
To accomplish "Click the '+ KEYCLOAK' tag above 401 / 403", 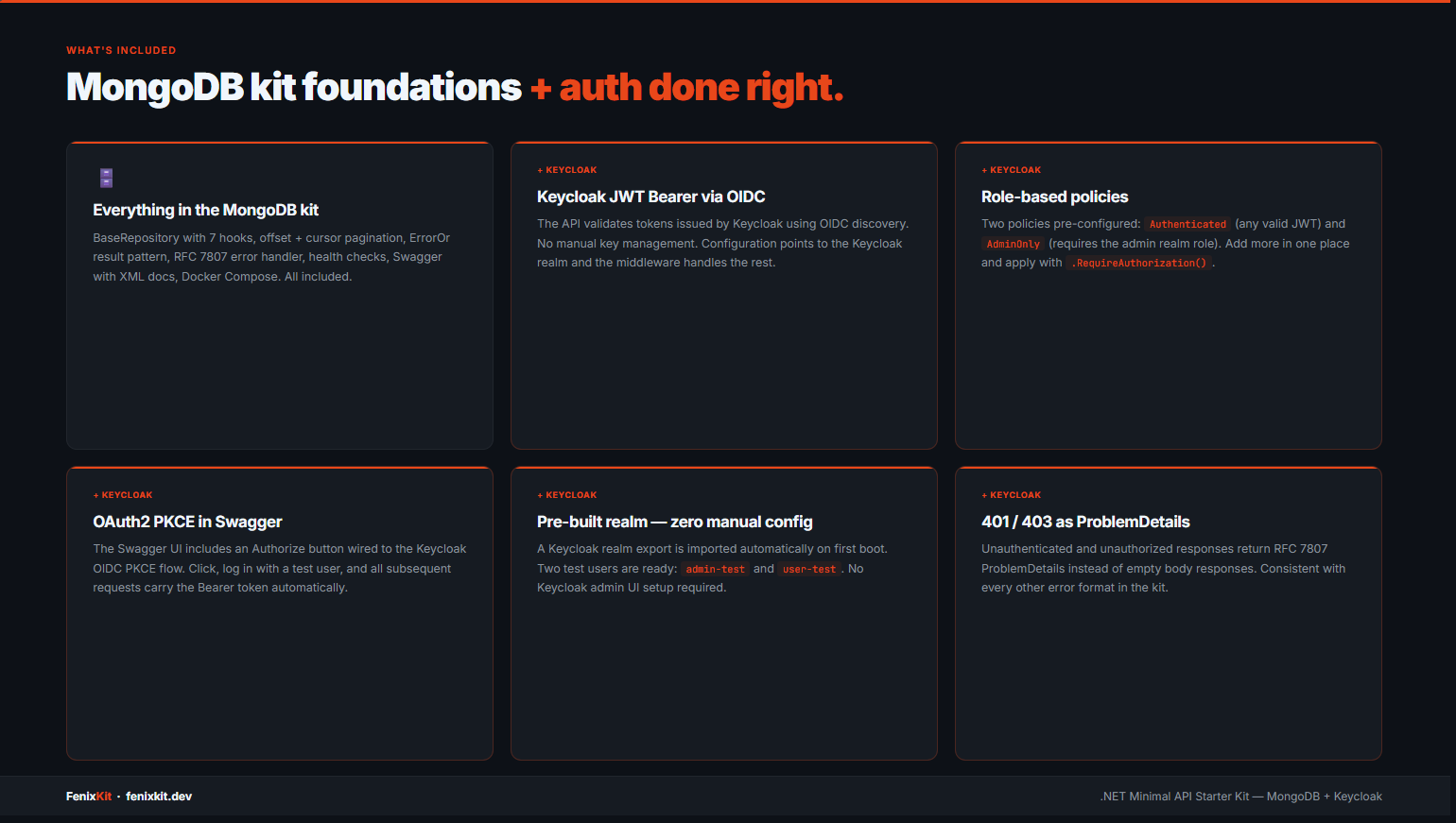I will pos(1012,495).
